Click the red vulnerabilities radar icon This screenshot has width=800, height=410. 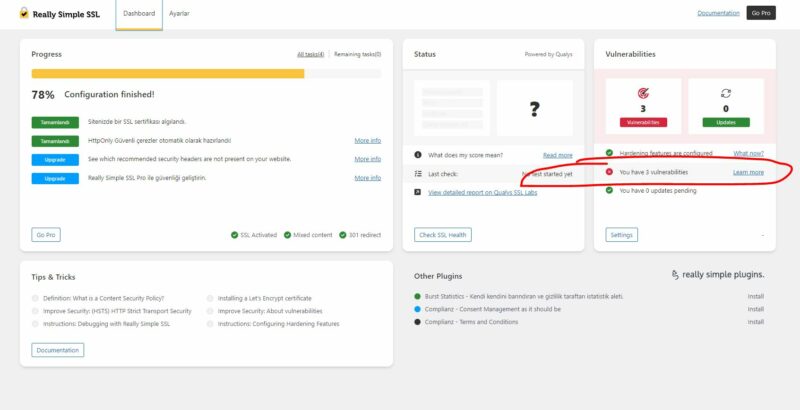[x=642, y=94]
